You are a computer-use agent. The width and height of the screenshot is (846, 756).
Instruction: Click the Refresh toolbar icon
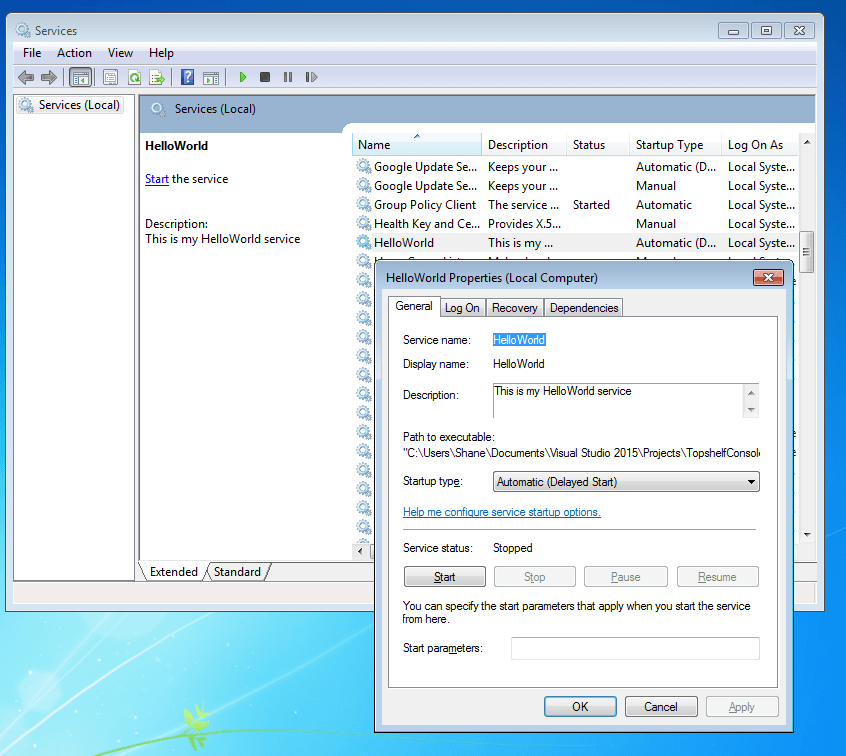(133, 77)
